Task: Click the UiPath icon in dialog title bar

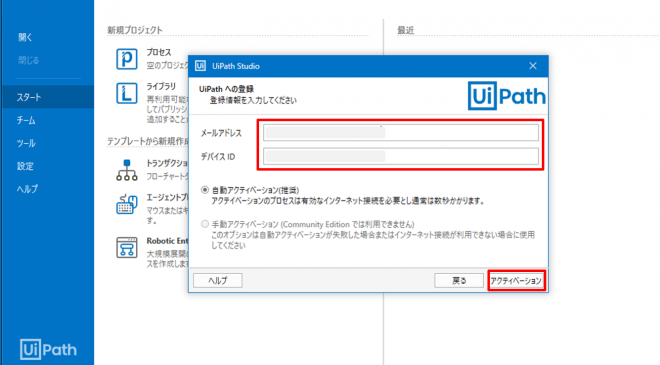Action: 200,66
